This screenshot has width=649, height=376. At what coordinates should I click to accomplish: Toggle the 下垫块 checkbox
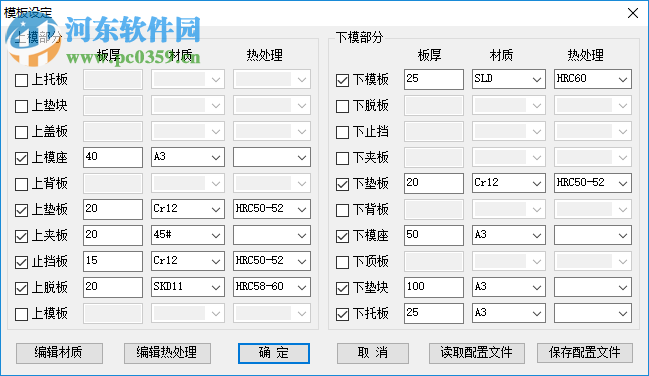[342, 288]
